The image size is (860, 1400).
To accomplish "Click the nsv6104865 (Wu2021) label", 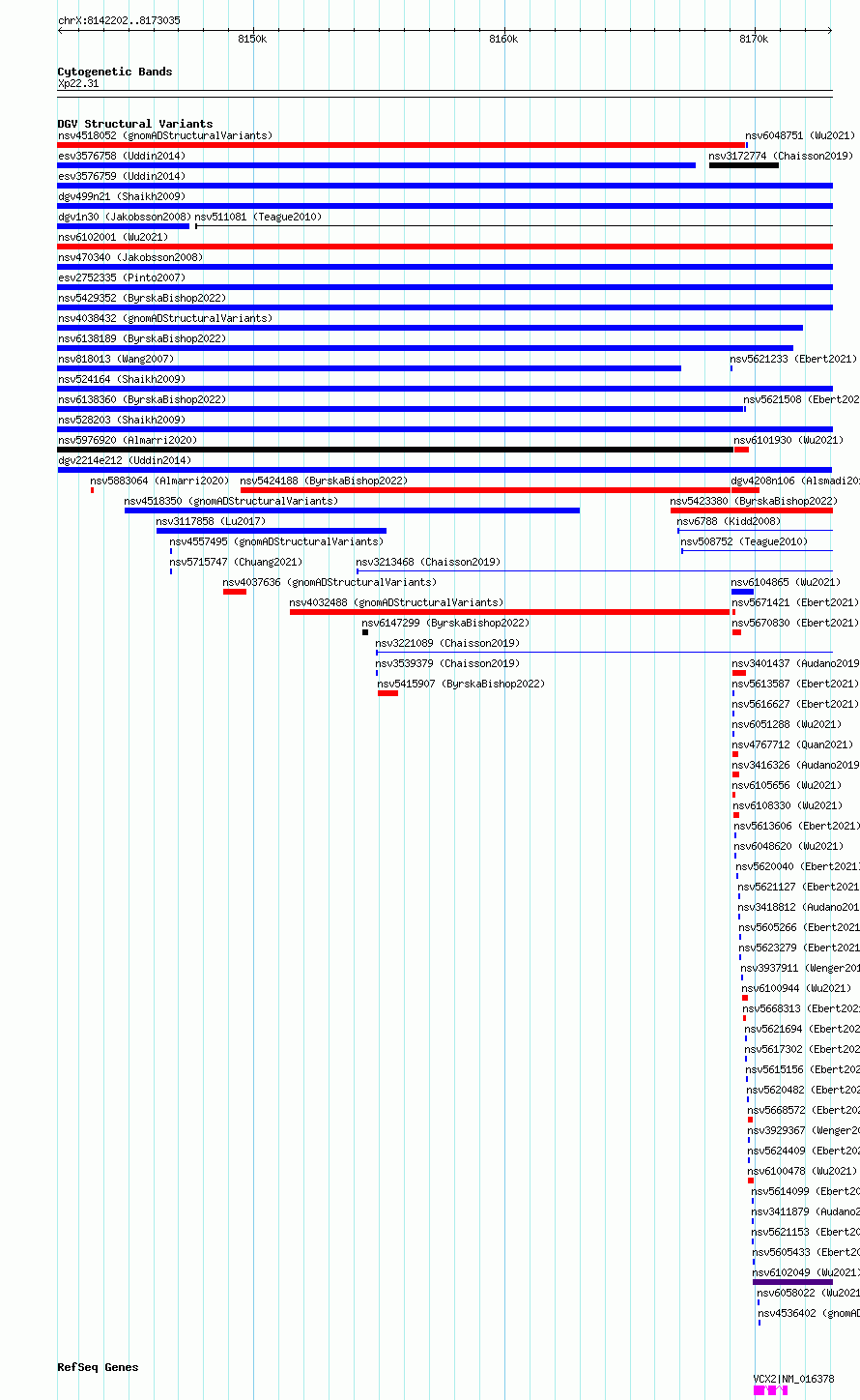I will tap(786, 582).
